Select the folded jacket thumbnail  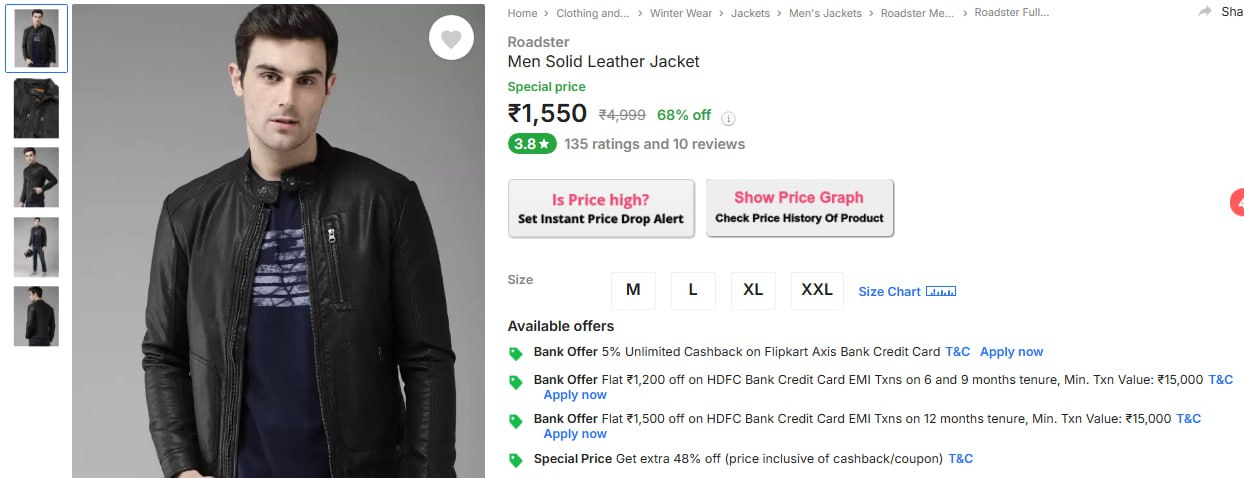click(36, 108)
